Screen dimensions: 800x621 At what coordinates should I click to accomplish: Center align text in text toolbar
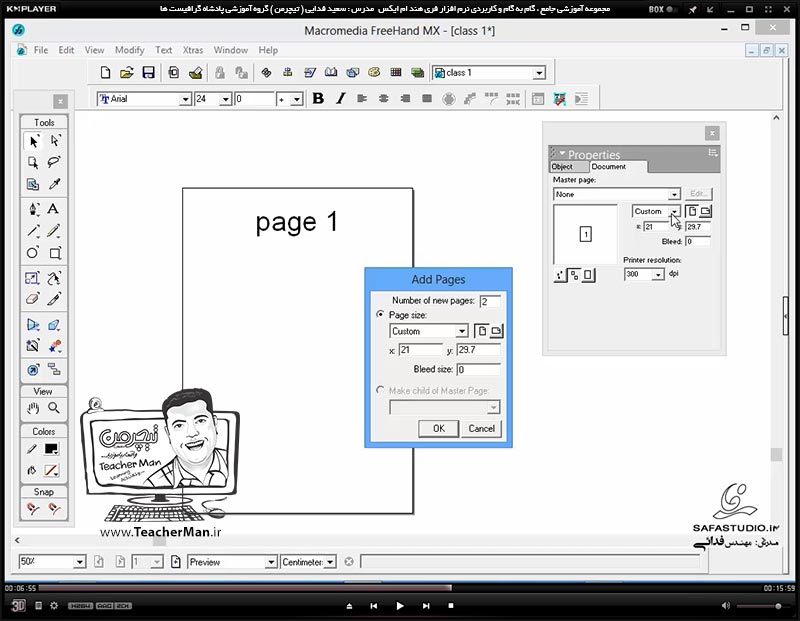click(384, 98)
